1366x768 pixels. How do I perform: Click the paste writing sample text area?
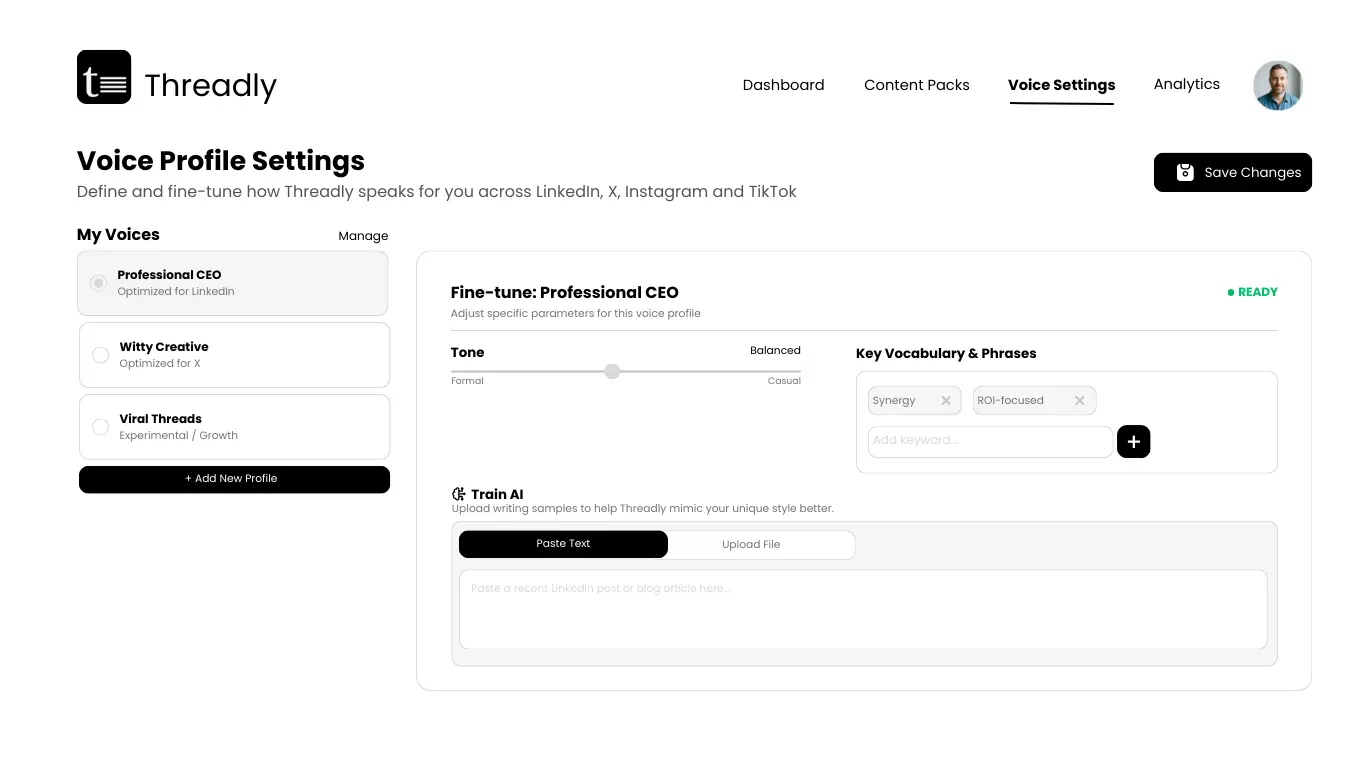coord(862,609)
